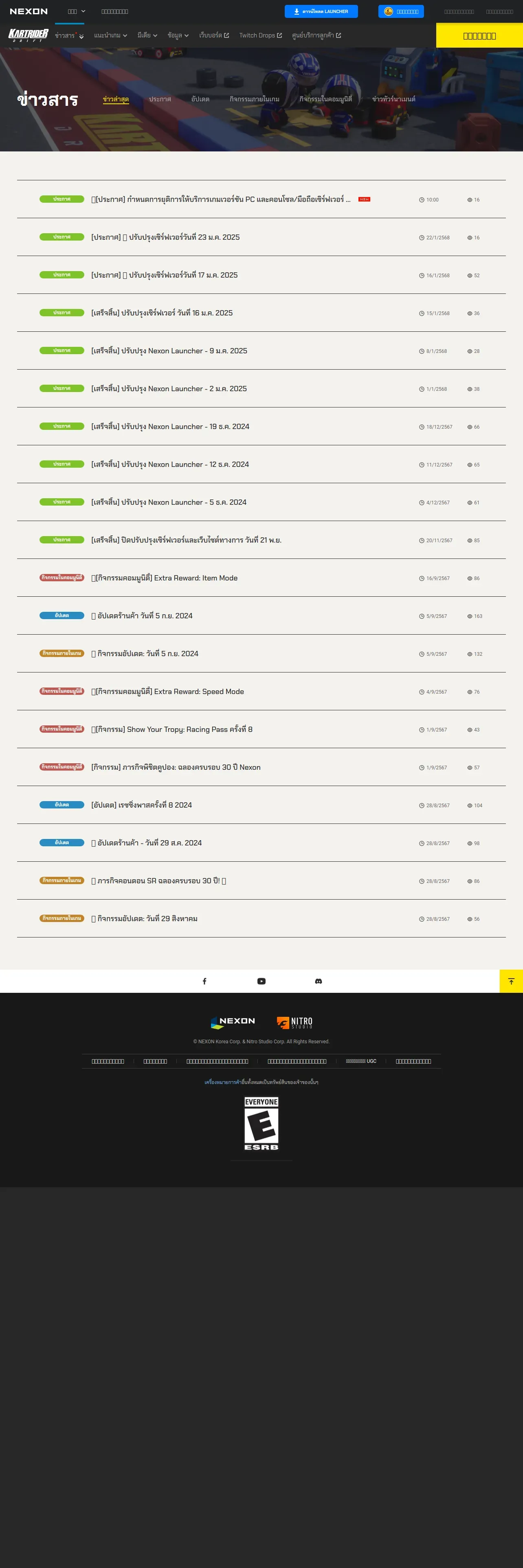
Task: Open post Nexon Launcher - 5 ธ.ค. 2024
Action: (x=169, y=502)
